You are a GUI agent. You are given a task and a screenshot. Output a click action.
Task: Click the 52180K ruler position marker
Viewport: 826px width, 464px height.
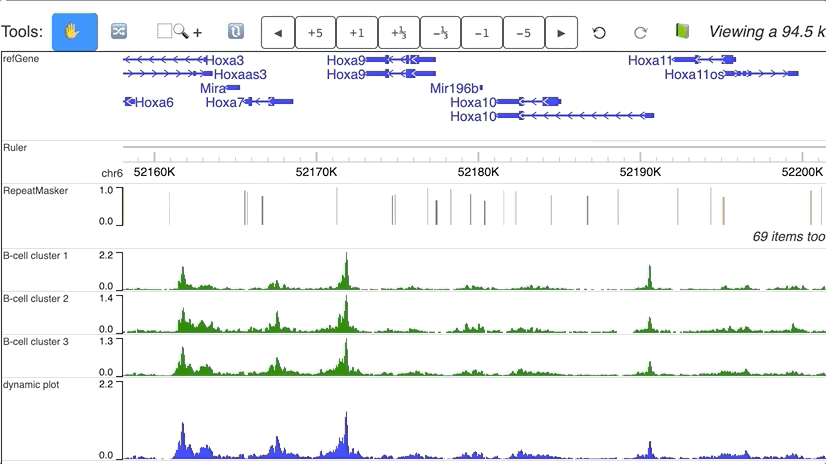478,172
